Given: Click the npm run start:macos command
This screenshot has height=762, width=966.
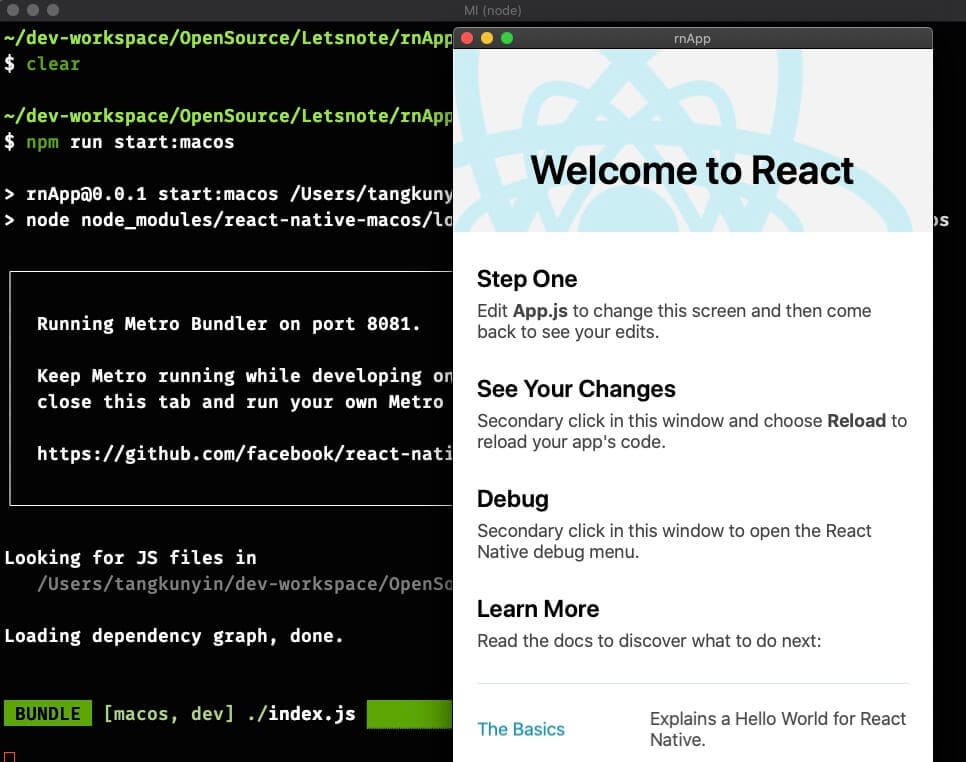Looking at the screenshot, I should (130, 142).
